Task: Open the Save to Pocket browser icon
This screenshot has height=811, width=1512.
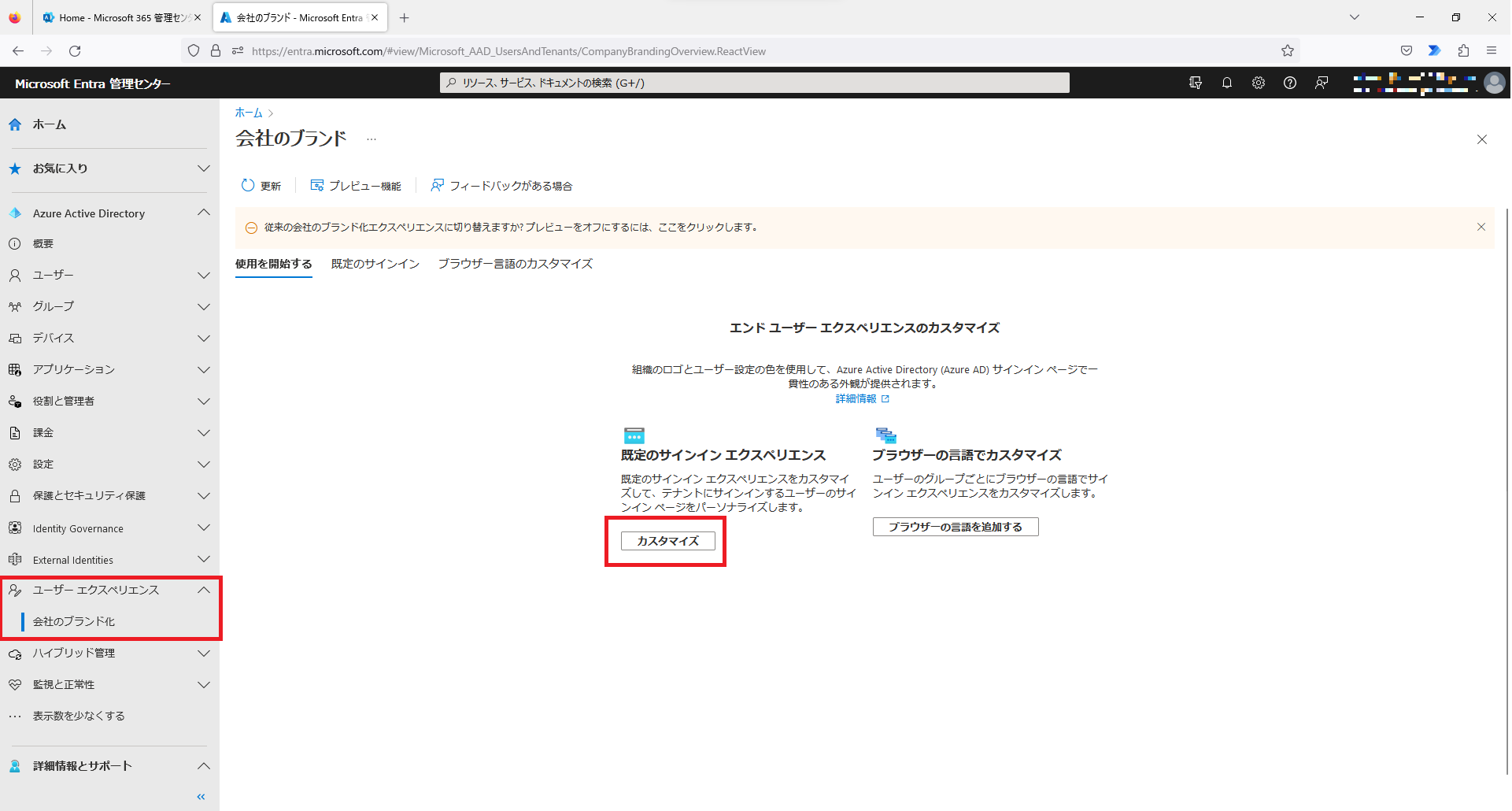Action: pos(1407,51)
